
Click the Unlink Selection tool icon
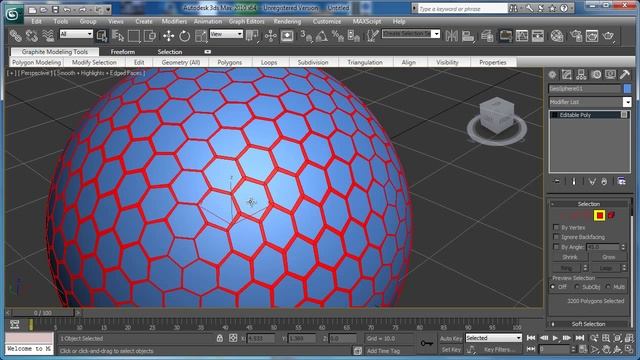pos(32,36)
